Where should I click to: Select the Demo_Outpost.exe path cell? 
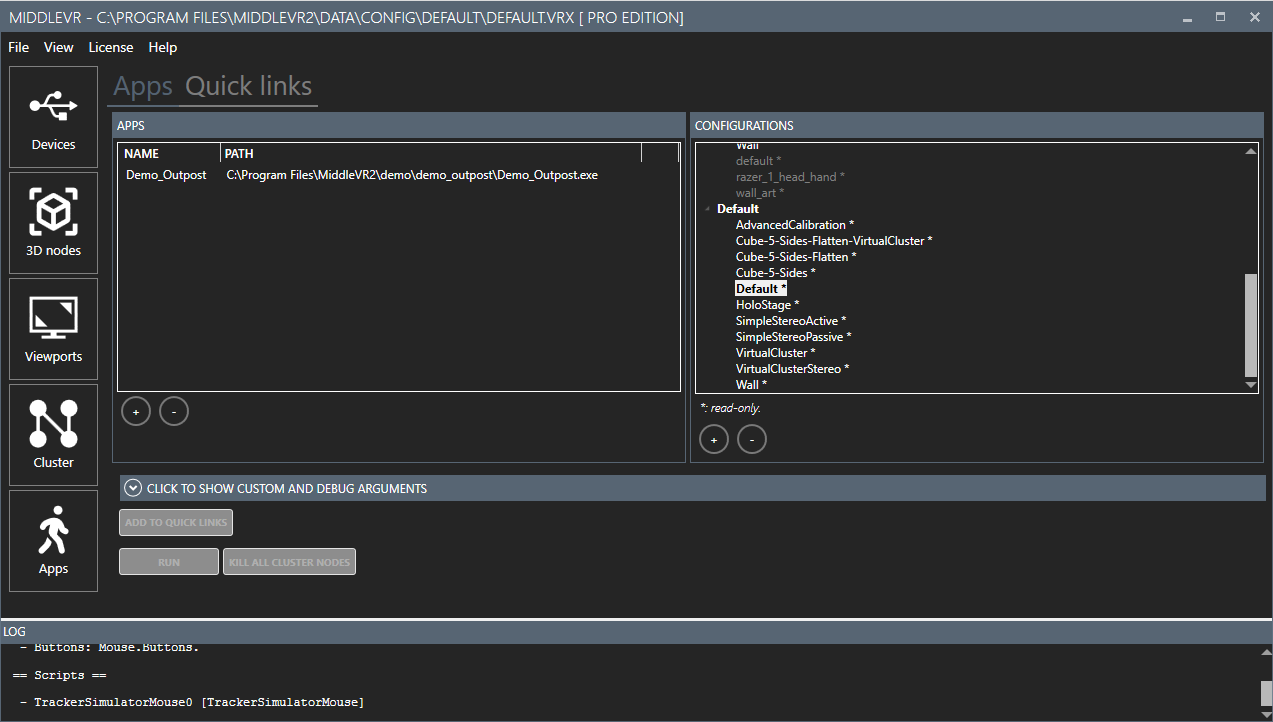412,175
